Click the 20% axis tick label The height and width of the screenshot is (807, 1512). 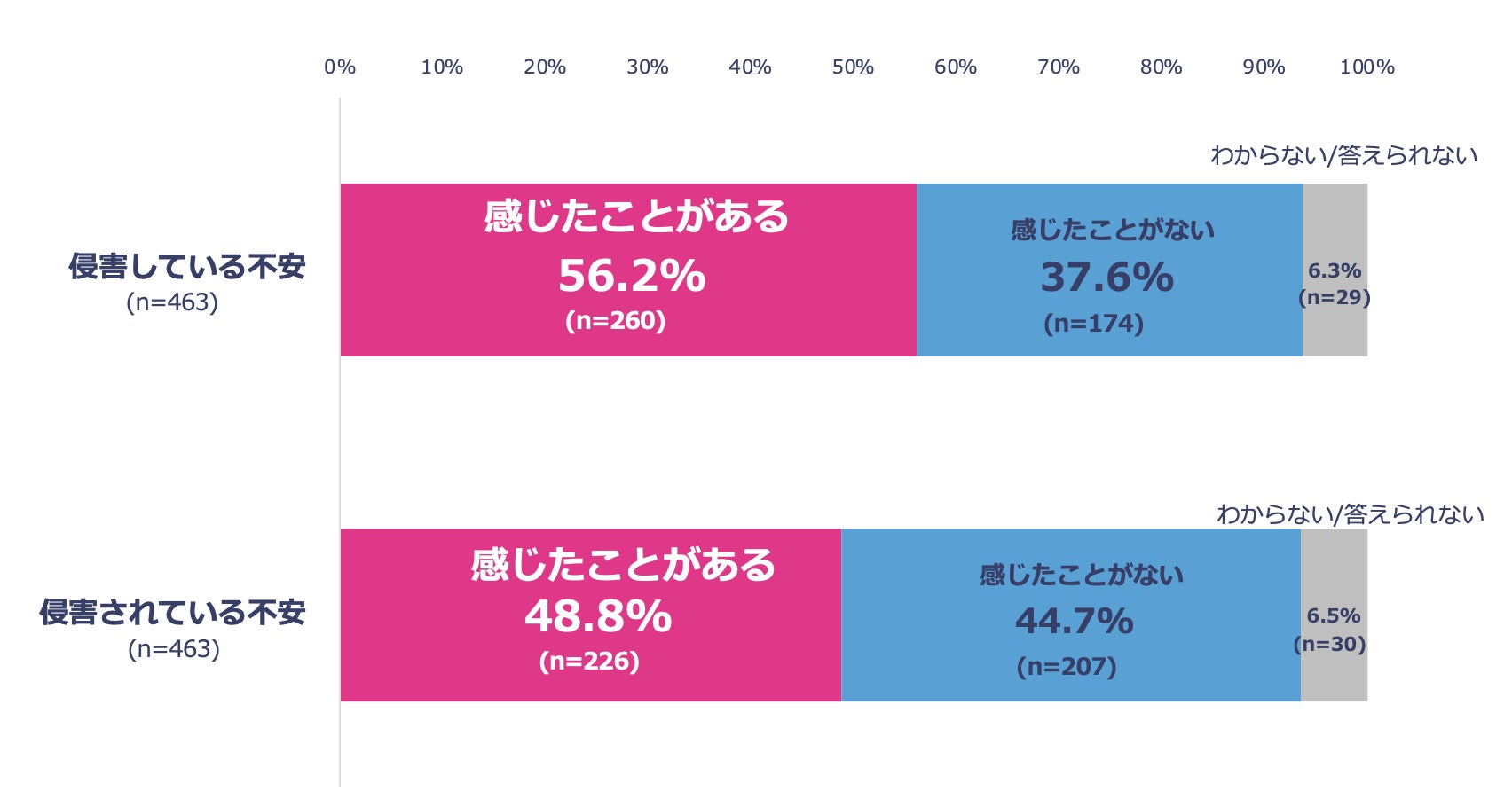(x=545, y=67)
